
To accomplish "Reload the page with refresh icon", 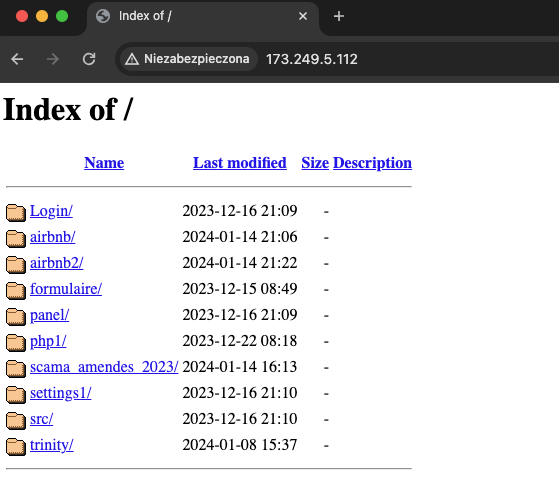I will (x=89, y=59).
